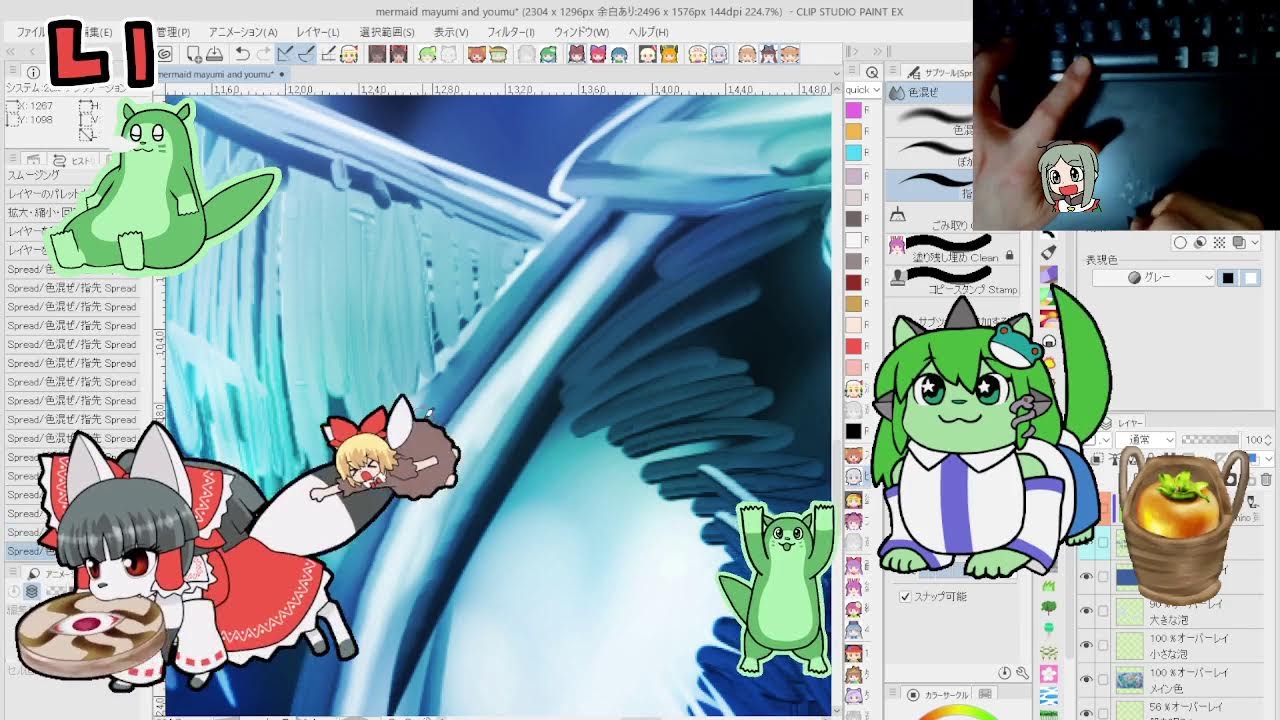
Task: Open the フィルター(I) menu
Action: tap(510, 32)
